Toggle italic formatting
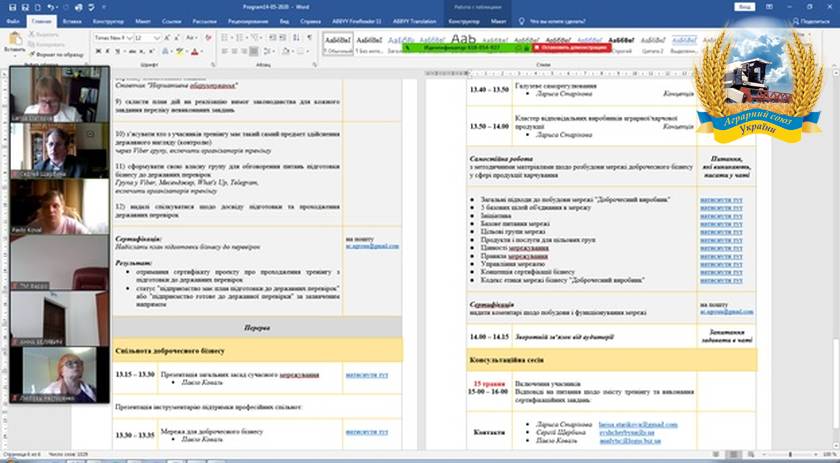 point(108,51)
